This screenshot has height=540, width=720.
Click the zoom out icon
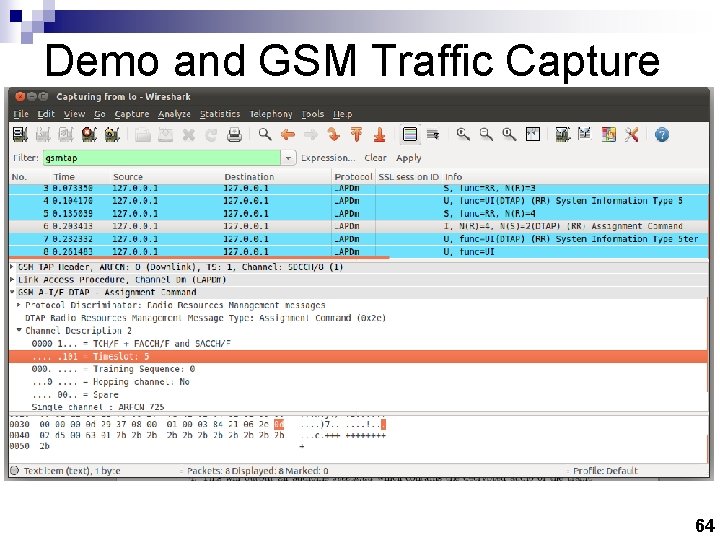486,134
